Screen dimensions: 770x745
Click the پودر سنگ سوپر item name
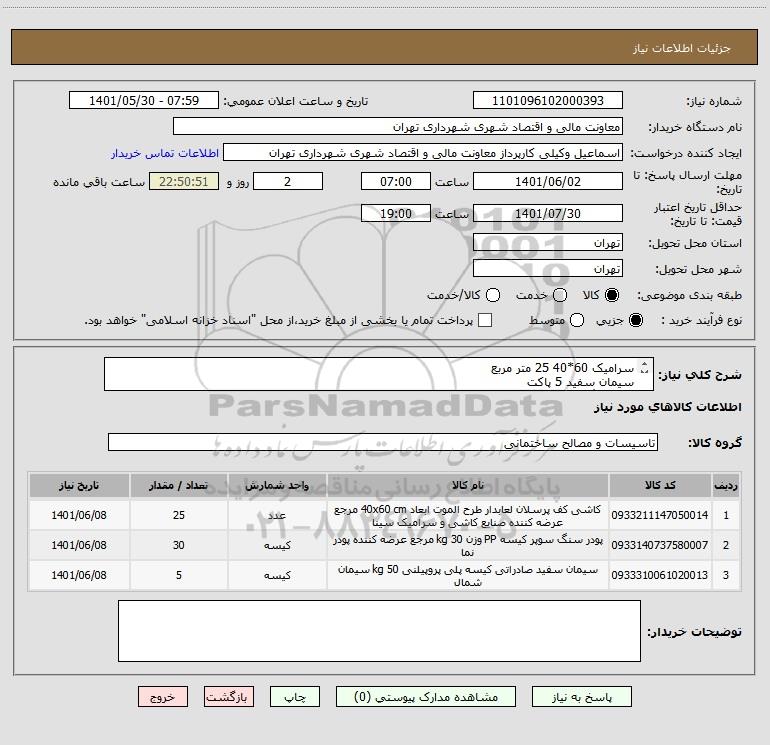click(468, 546)
